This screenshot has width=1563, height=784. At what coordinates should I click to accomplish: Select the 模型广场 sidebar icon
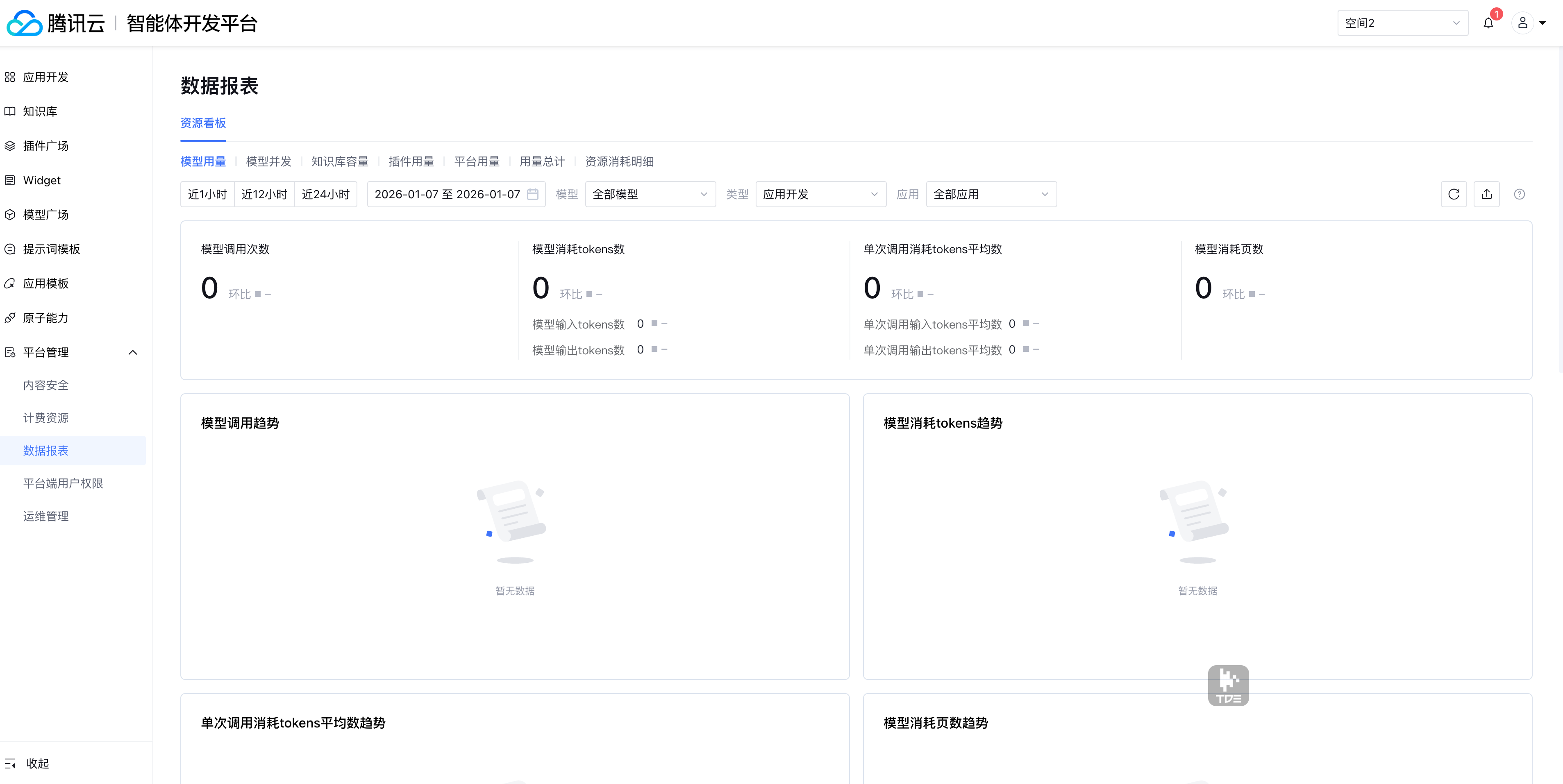coord(10,214)
